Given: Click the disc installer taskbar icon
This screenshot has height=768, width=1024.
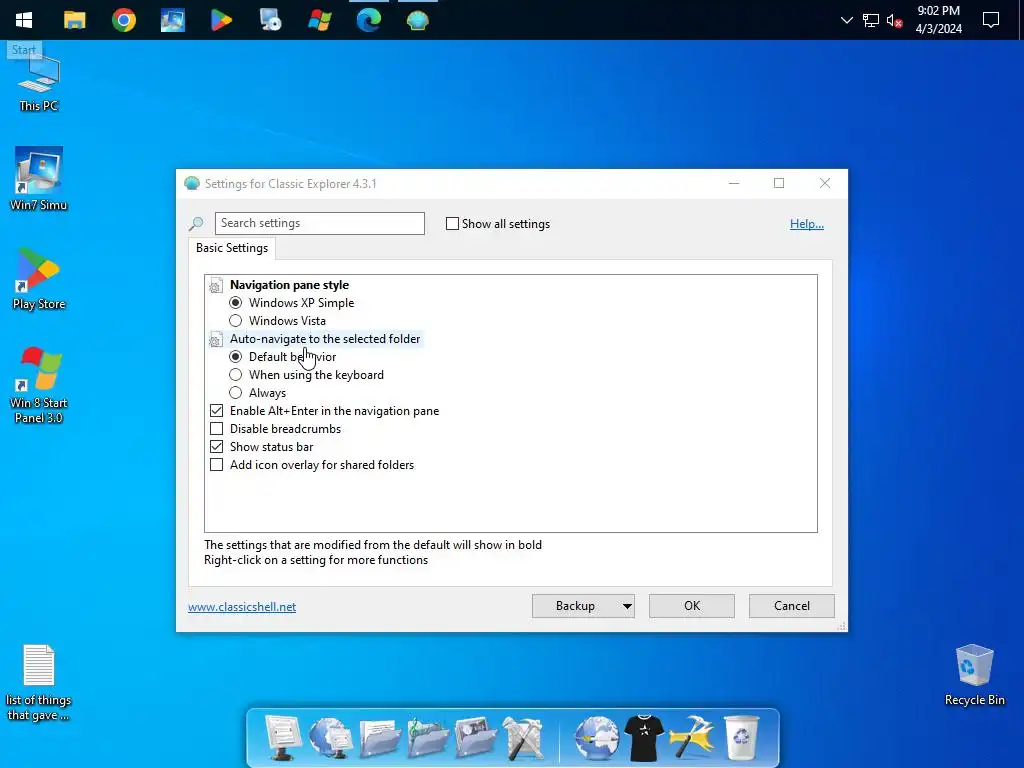Looking at the screenshot, I should tap(270, 20).
